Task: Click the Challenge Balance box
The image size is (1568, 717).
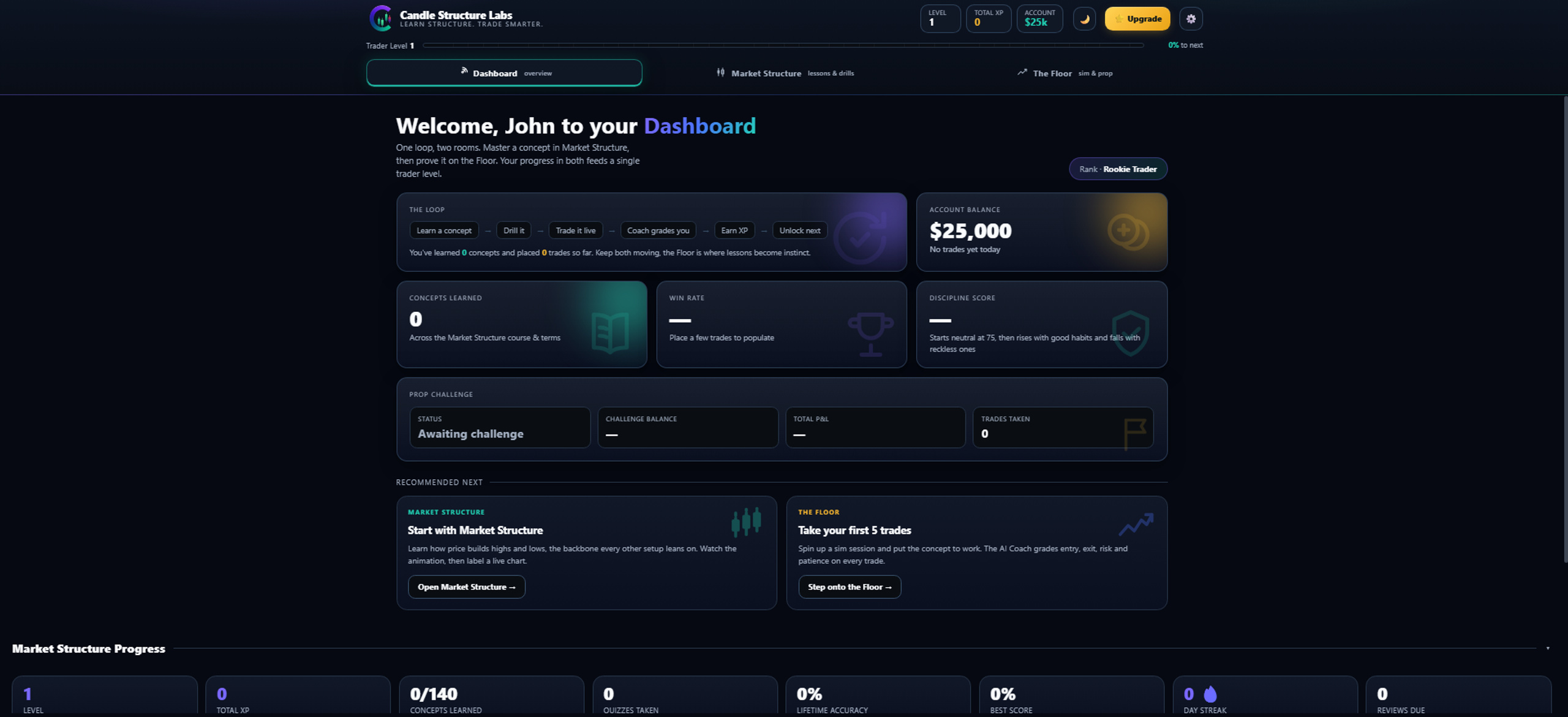Action: (x=688, y=427)
